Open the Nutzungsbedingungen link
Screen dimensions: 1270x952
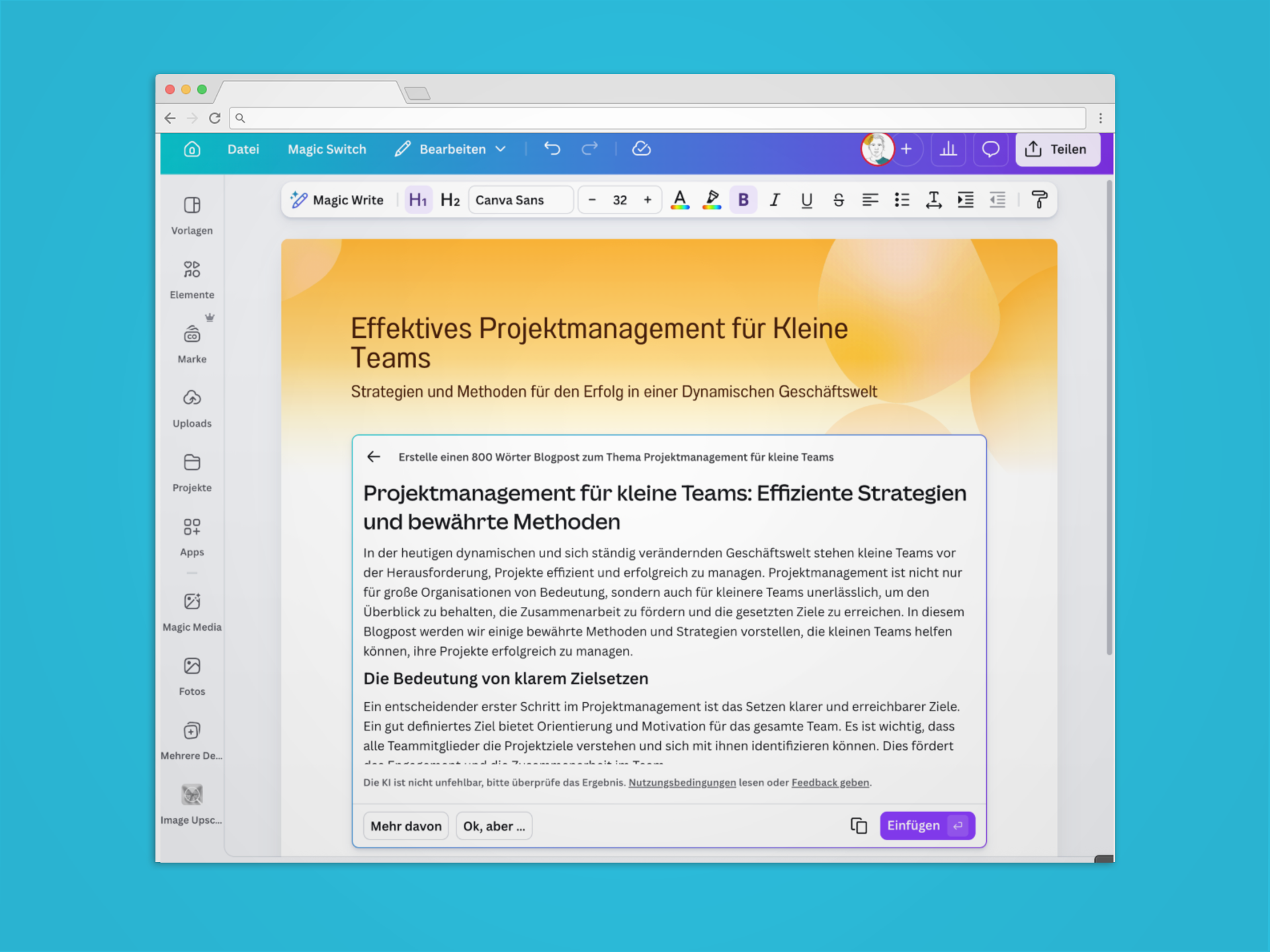681,783
